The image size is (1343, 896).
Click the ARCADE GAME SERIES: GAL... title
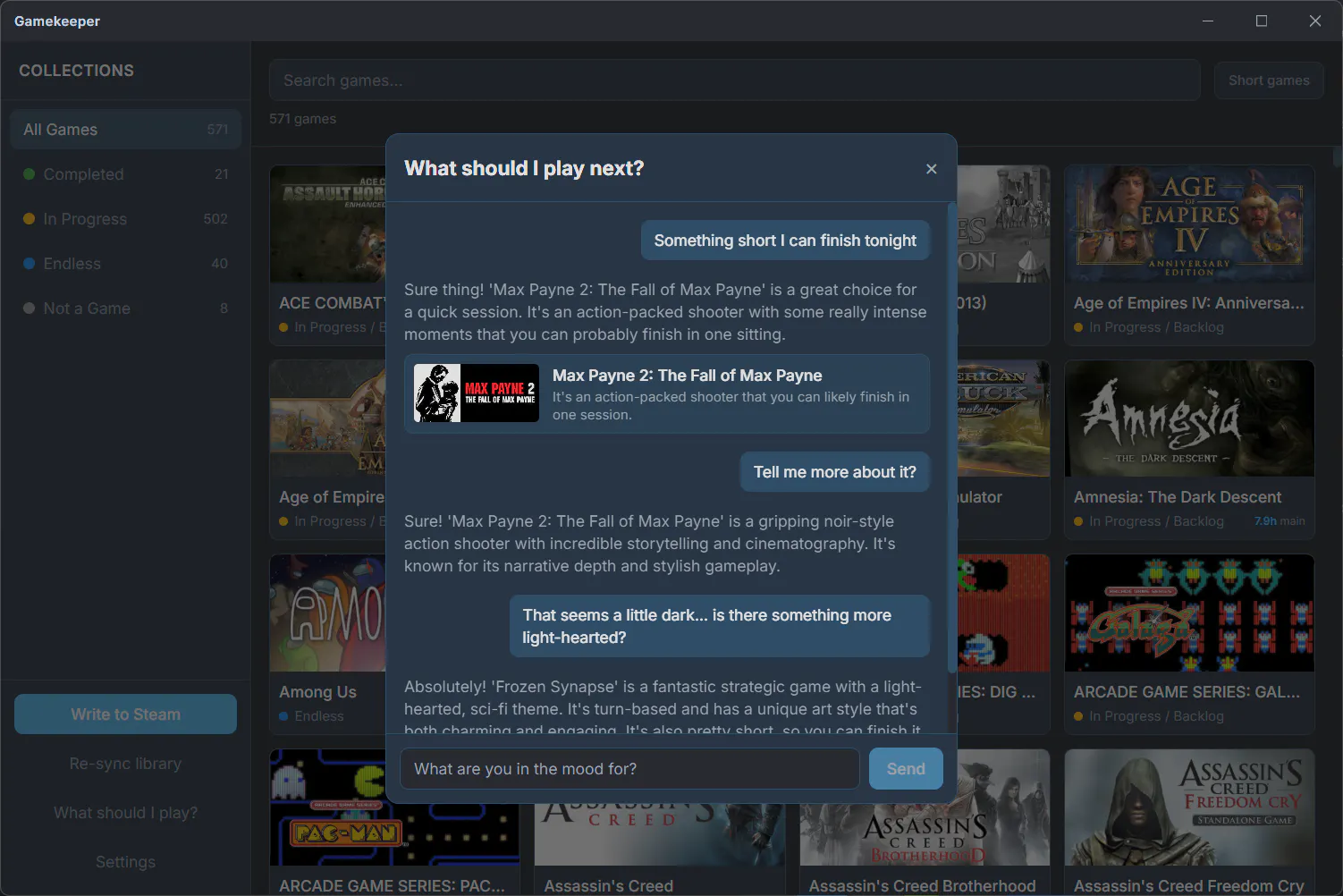click(1187, 692)
